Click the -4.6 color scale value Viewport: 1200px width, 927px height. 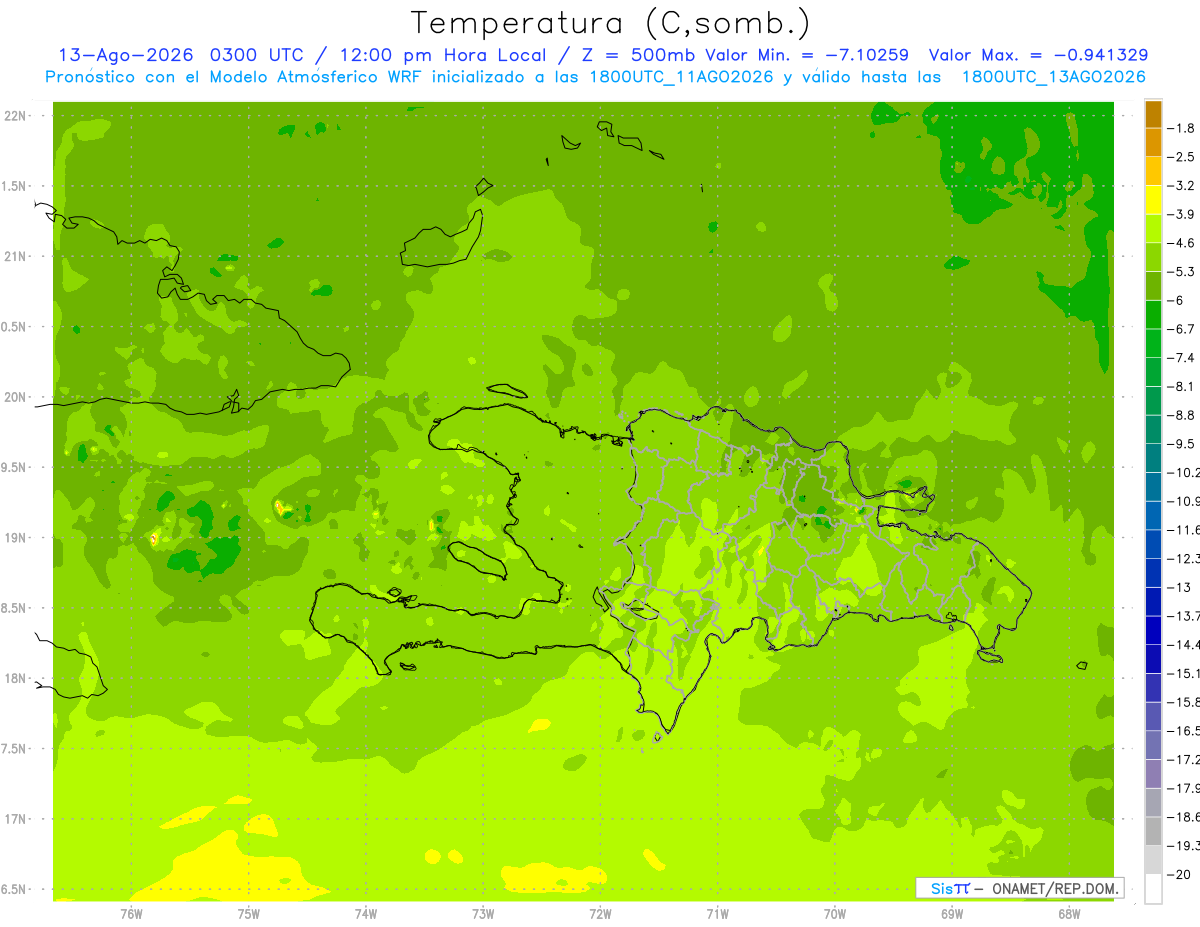click(x=1182, y=244)
